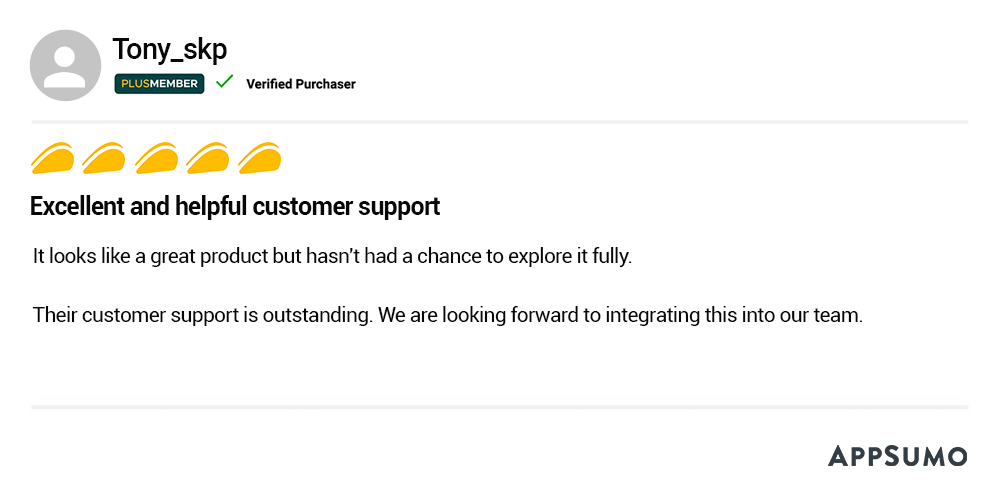Select the fifth taco rating icon

[260, 158]
